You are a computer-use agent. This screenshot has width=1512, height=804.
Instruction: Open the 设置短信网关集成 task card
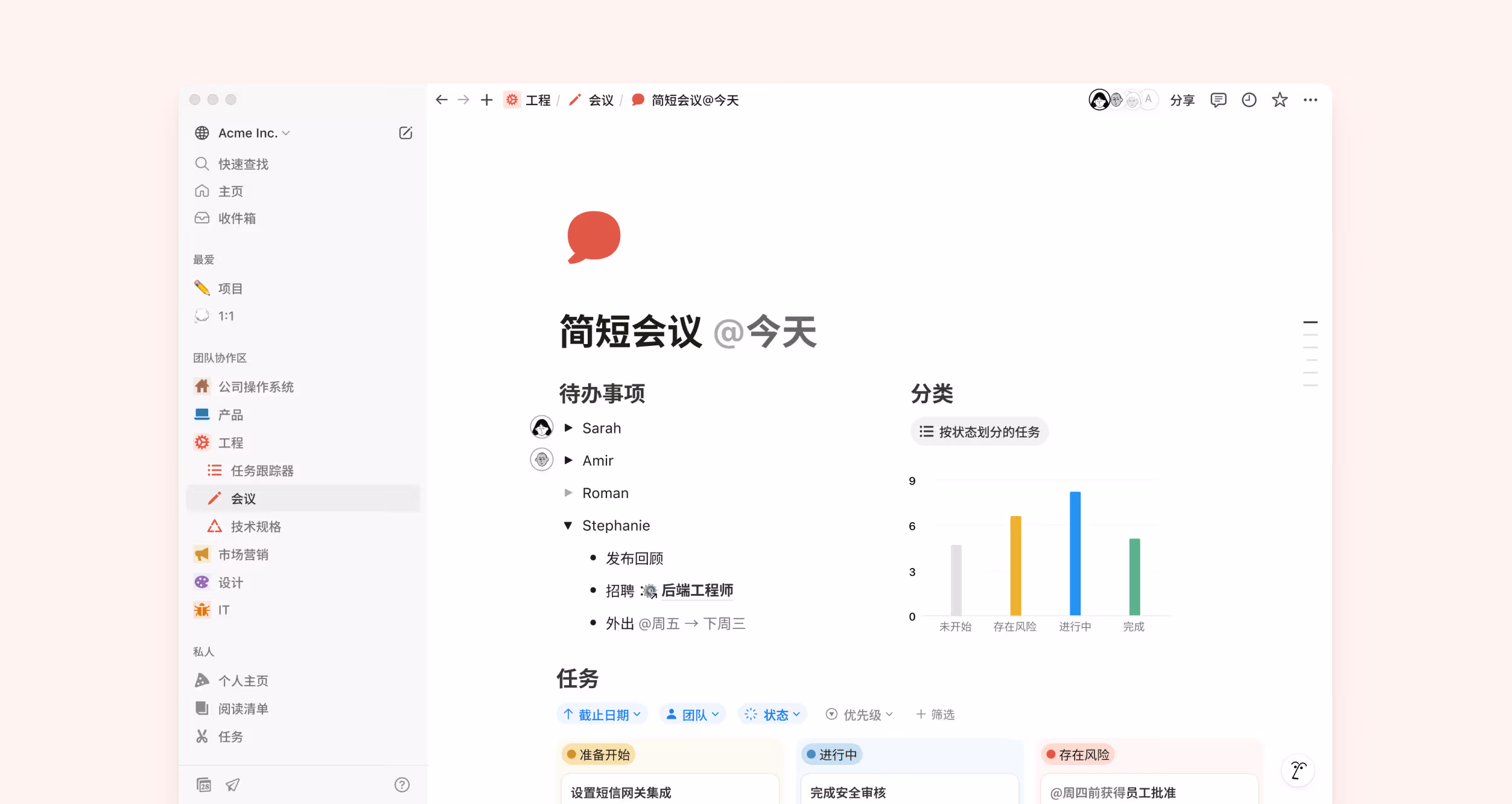(x=621, y=792)
